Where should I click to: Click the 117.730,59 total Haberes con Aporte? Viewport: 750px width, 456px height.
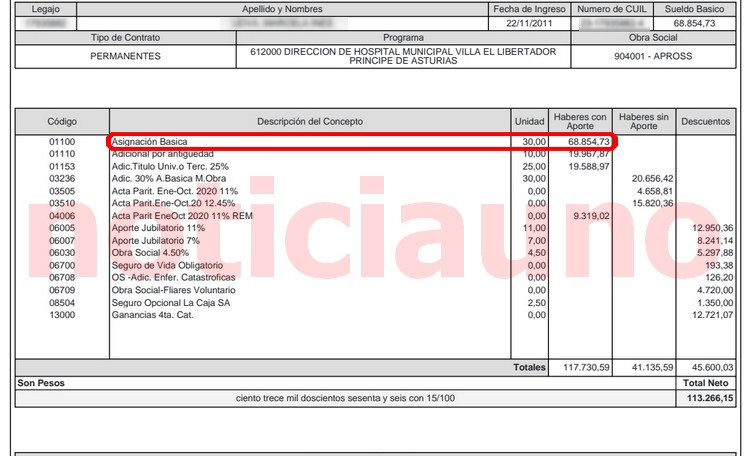click(x=586, y=367)
